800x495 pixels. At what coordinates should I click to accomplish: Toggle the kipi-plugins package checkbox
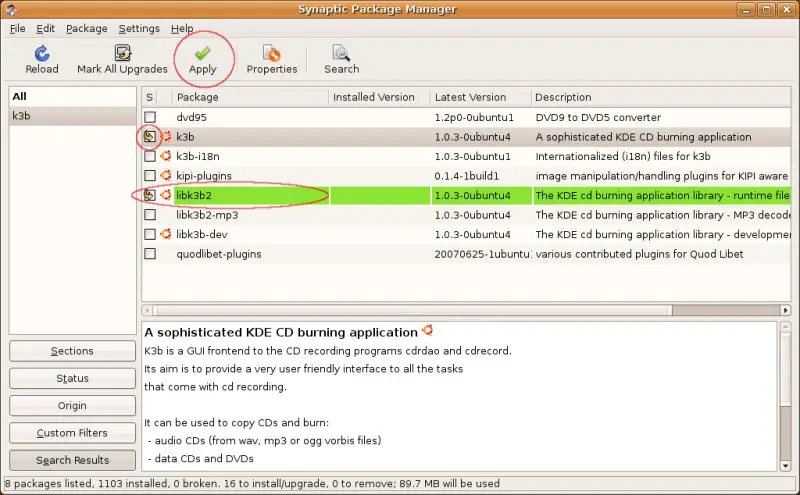[x=150, y=176]
